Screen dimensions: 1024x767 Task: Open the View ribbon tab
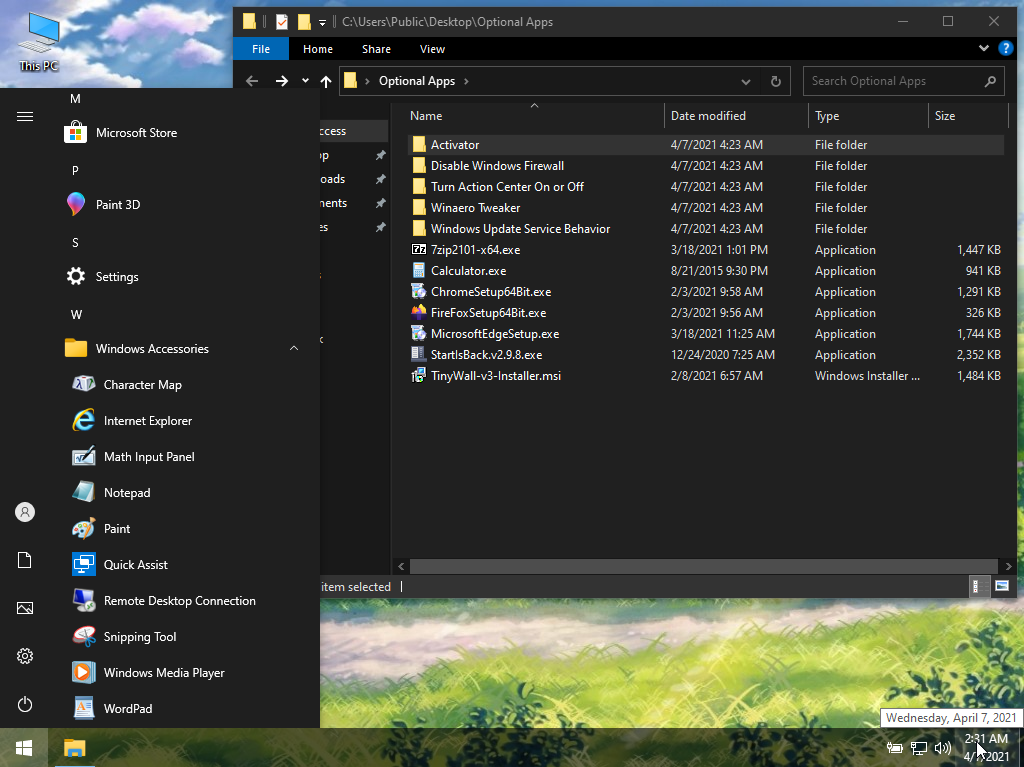[432, 49]
